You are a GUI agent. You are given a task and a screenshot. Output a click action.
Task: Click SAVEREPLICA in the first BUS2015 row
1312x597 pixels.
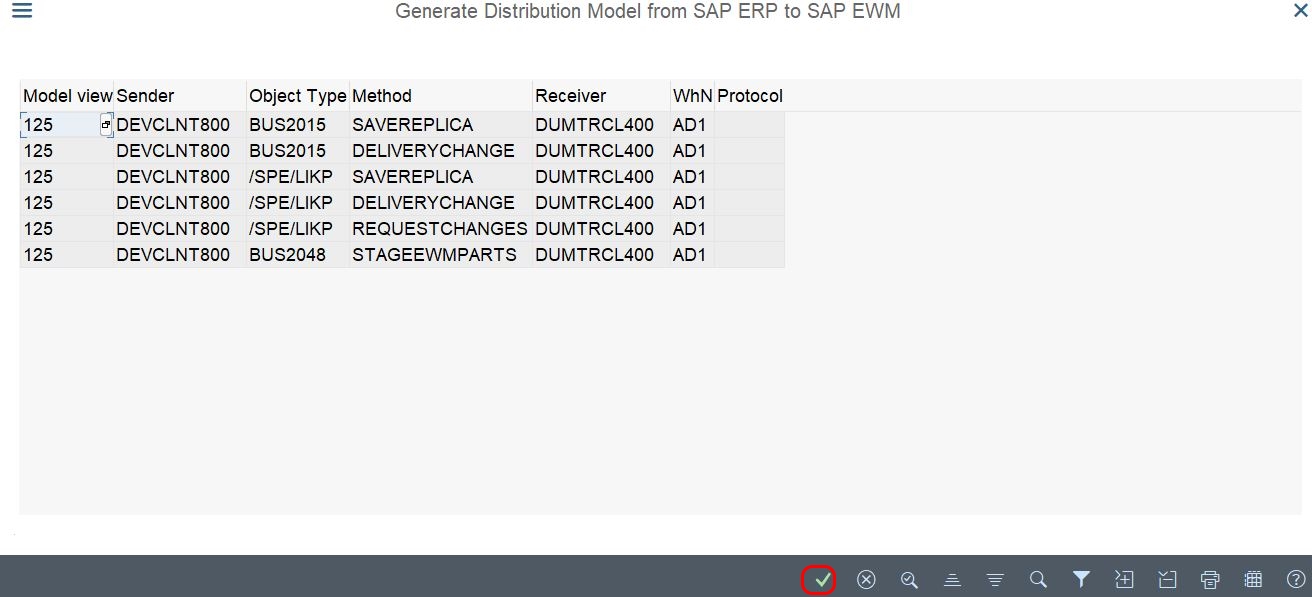point(440,125)
